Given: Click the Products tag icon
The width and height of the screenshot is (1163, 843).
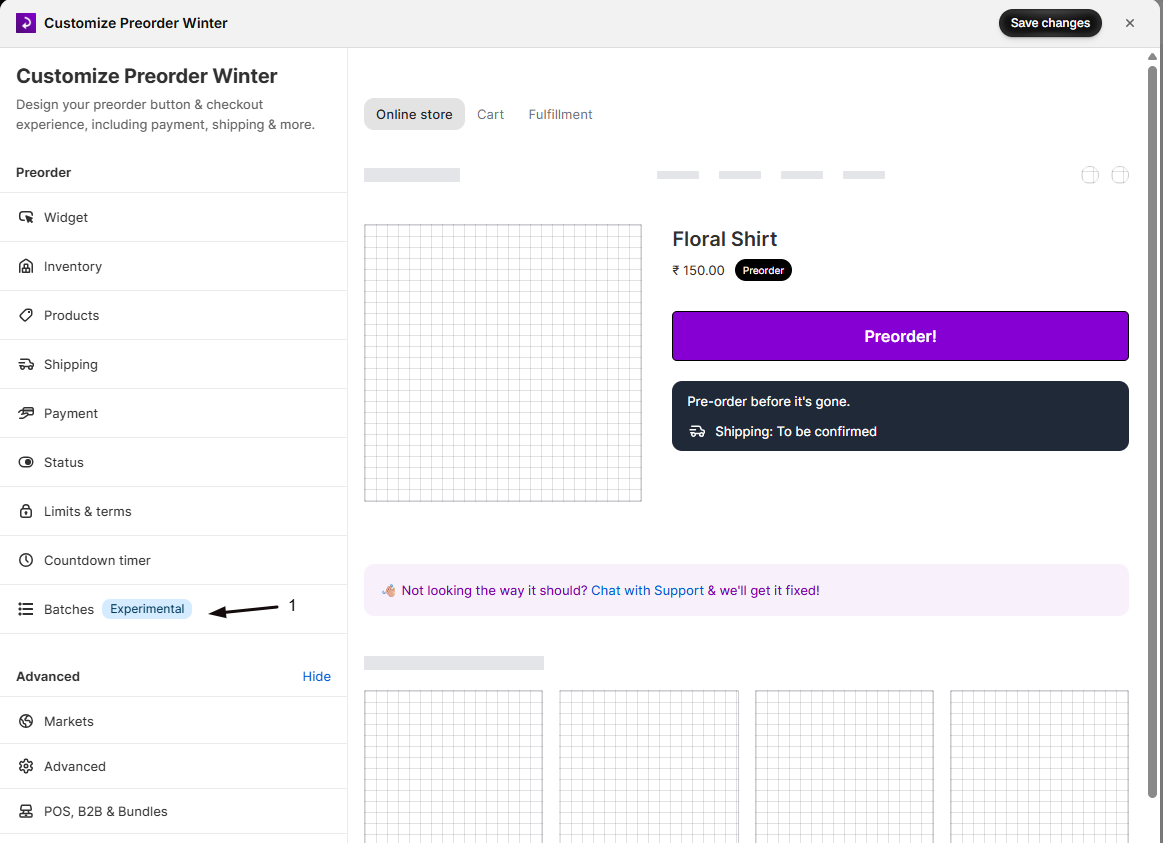Looking at the screenshot, I should tap(26, 315).
